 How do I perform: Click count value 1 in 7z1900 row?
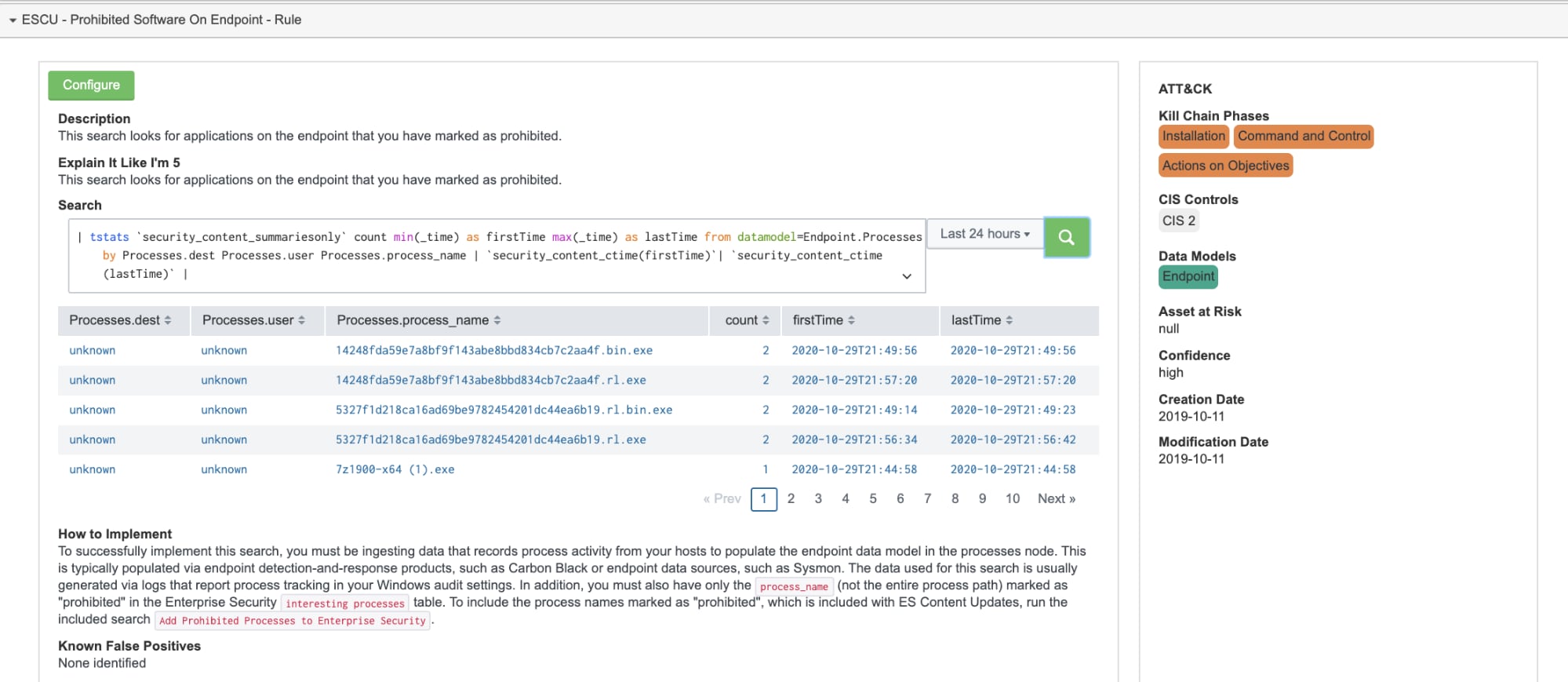(x=766, y=470)
